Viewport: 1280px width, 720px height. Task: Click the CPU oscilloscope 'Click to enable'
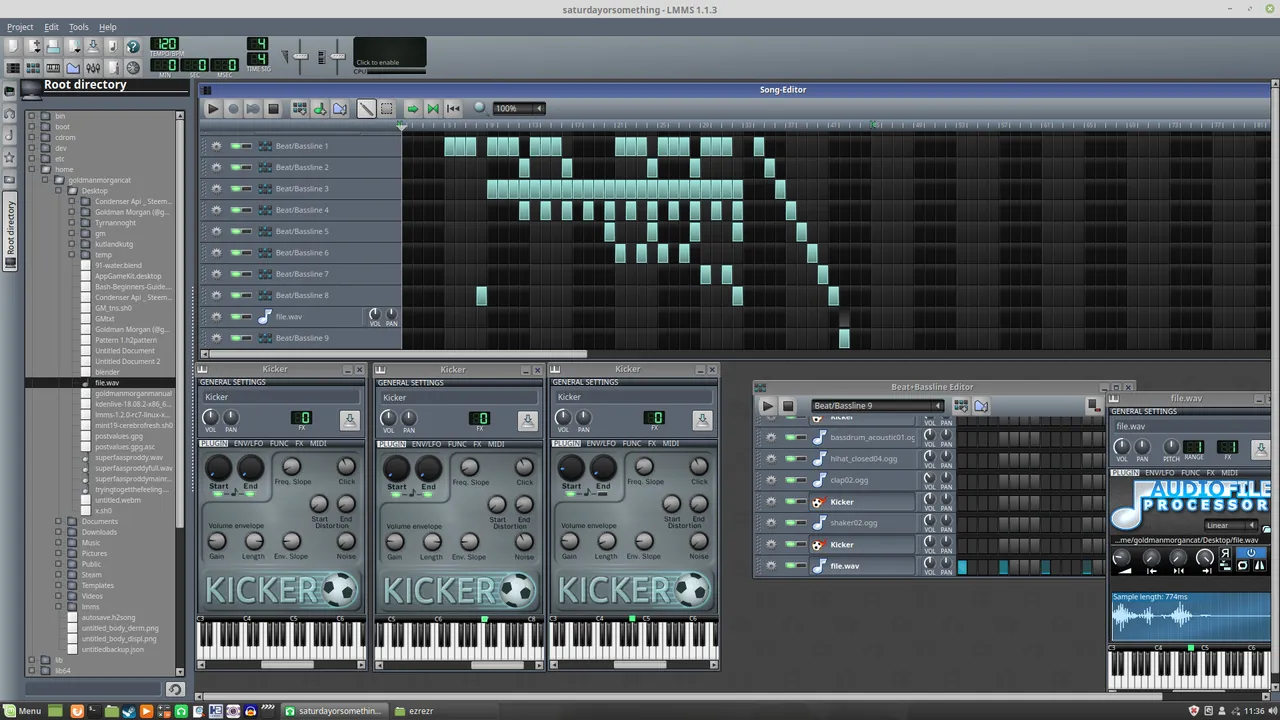390,53
